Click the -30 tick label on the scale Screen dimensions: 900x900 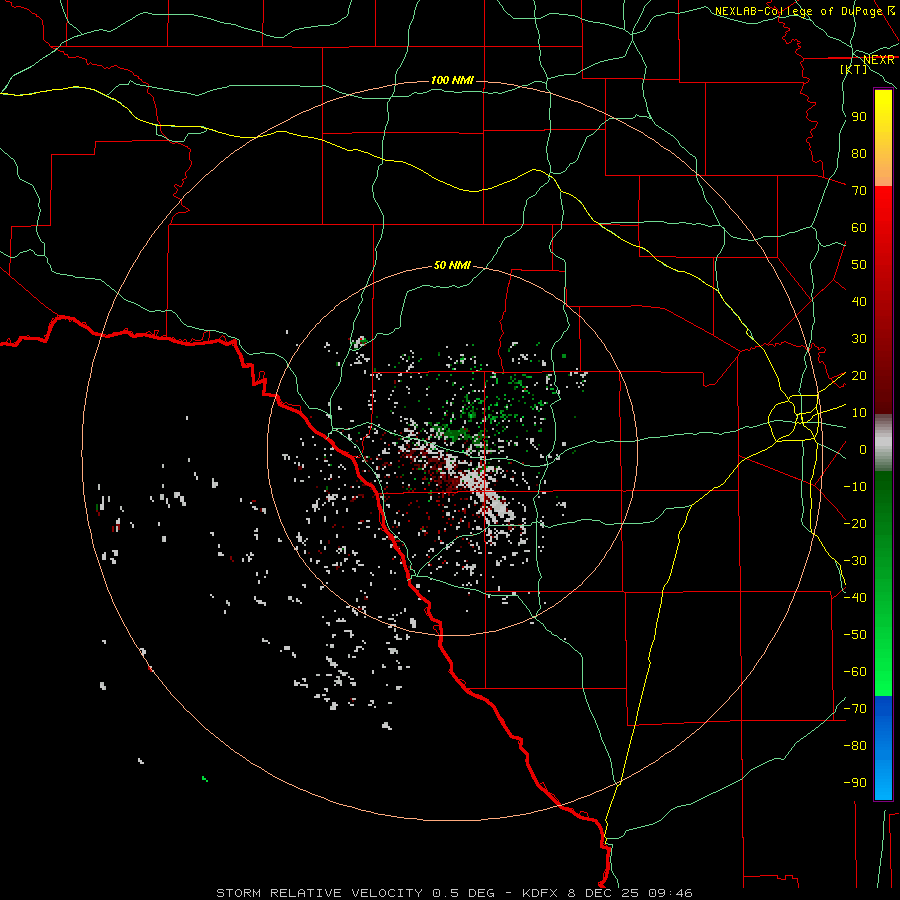(855, 561)
